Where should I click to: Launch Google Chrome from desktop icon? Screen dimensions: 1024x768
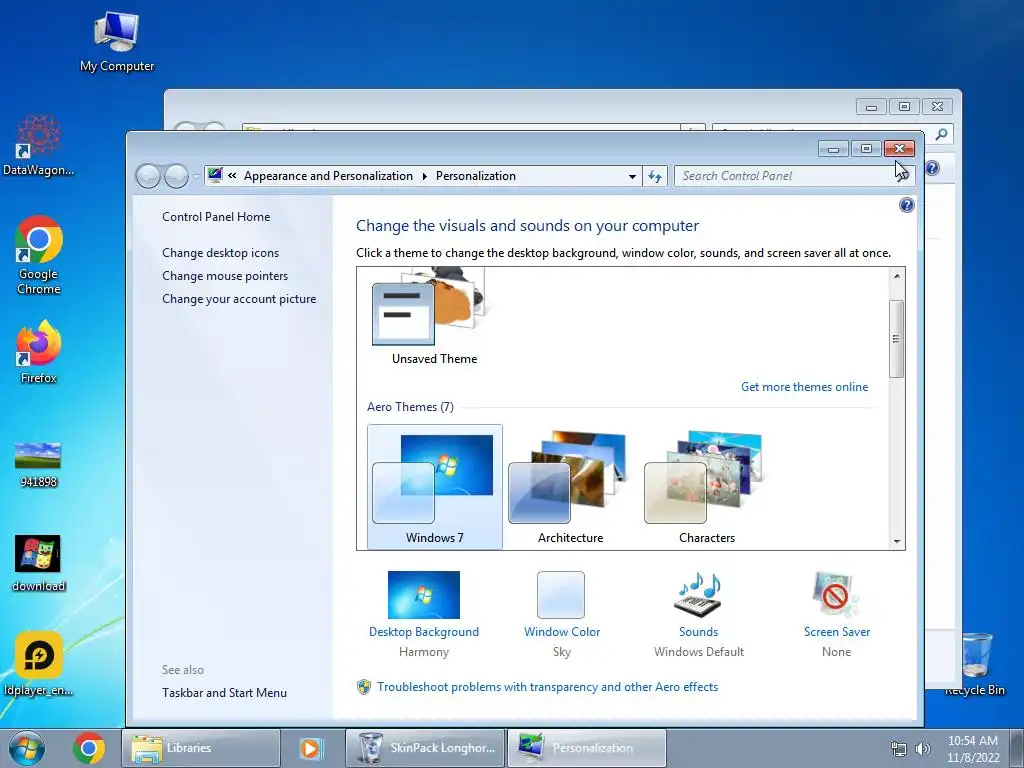[x=39, y=255]
